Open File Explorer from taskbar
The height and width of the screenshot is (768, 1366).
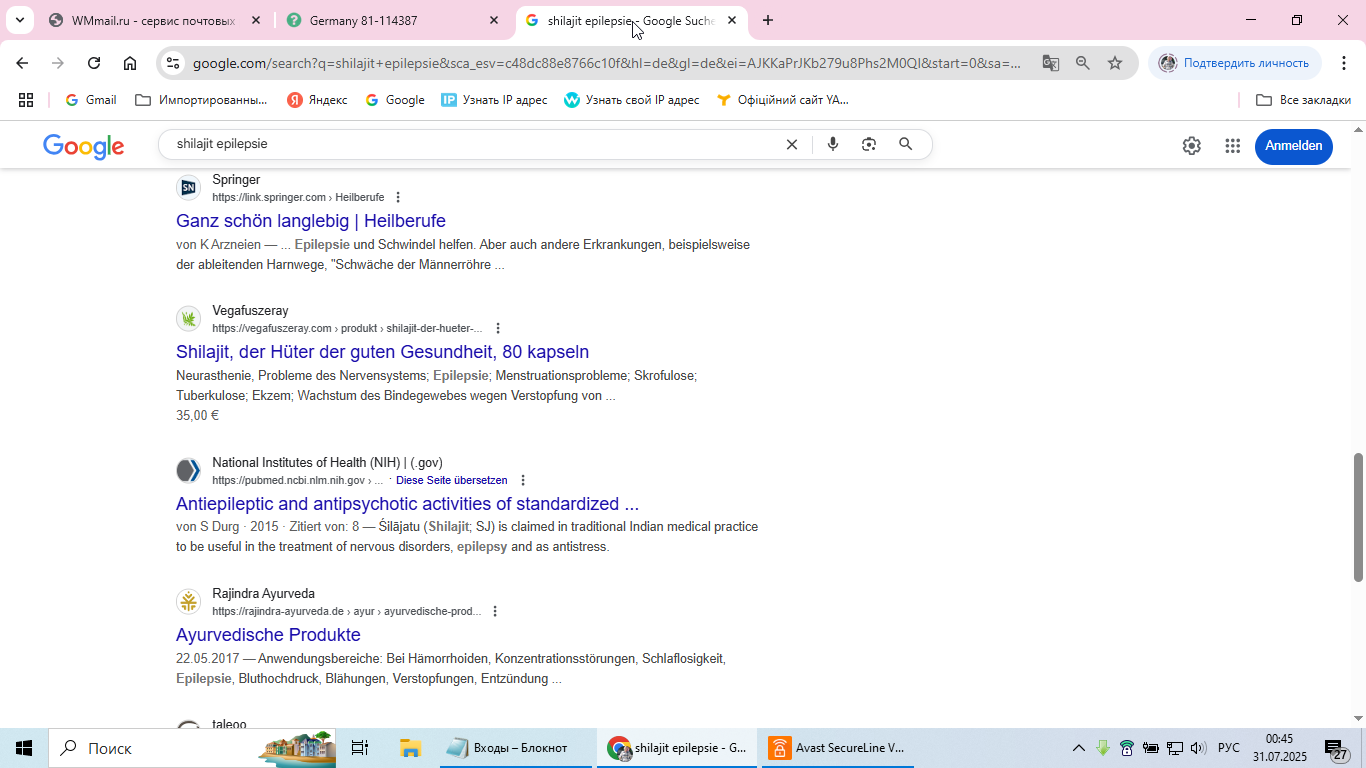410,748
